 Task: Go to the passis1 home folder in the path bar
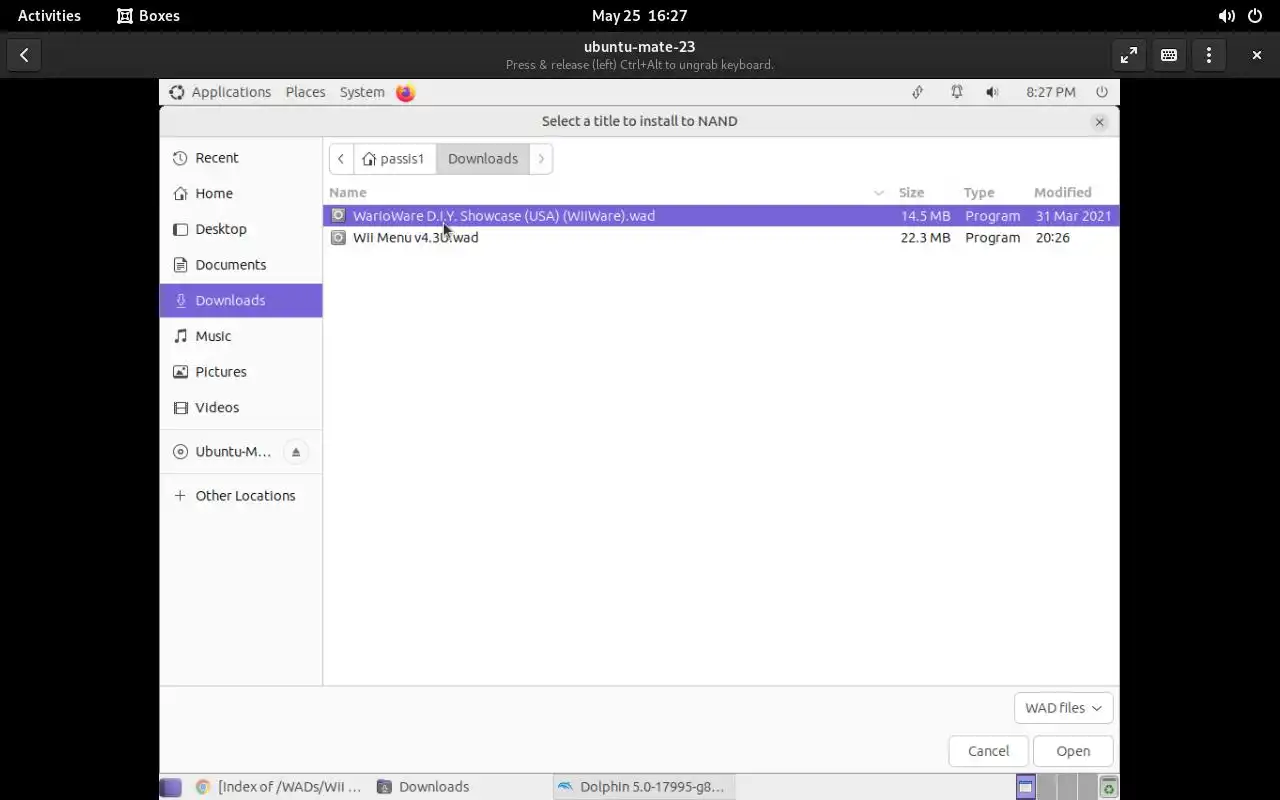click(x=394, y=159)
